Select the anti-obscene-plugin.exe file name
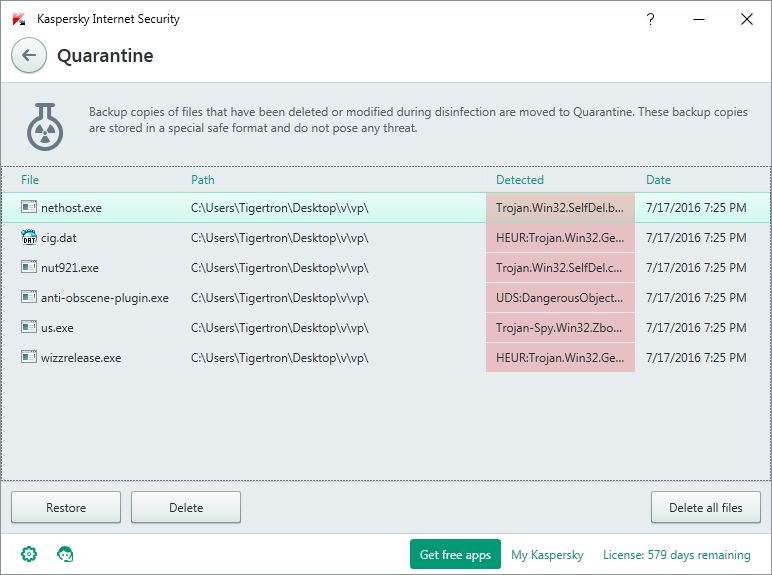The height and width of the screenshot is (575, 772). tap(105, 298)
